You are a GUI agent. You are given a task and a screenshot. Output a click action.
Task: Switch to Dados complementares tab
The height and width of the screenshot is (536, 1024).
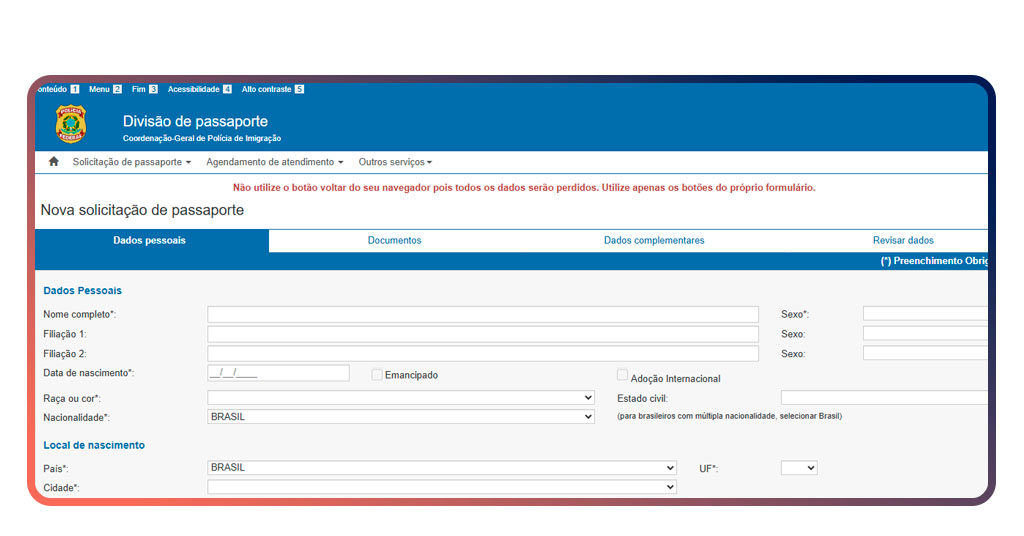[x=654, y=240]
